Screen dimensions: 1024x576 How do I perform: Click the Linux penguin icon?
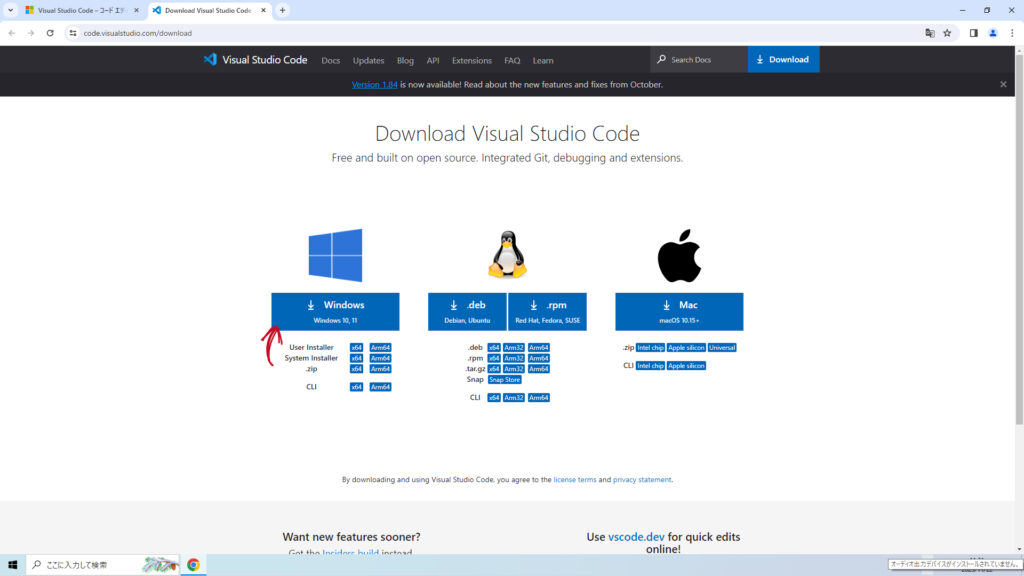pos(507,255)
